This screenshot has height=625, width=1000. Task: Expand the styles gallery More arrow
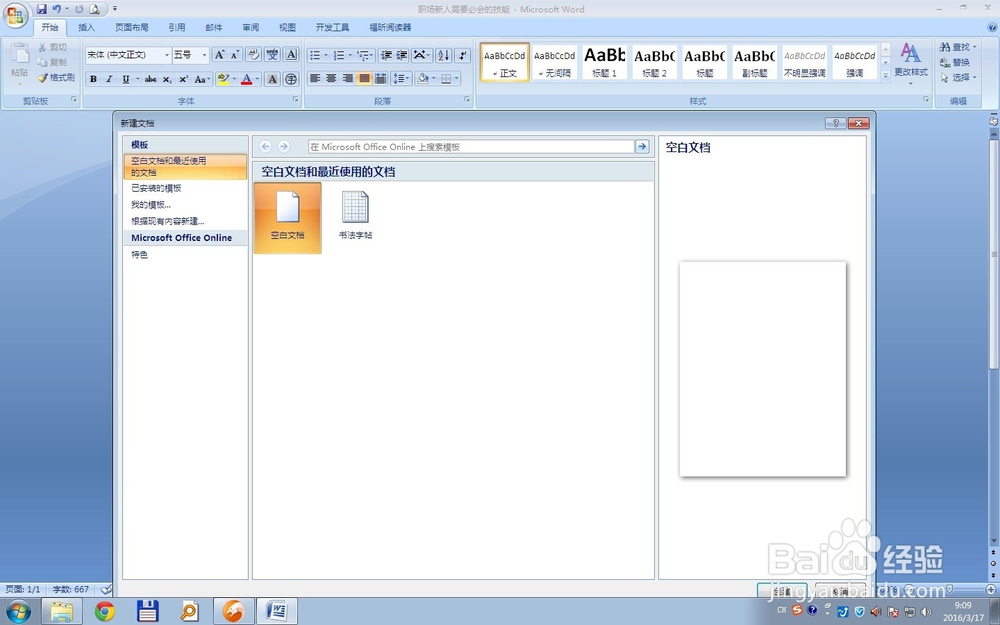coord(885,75)
